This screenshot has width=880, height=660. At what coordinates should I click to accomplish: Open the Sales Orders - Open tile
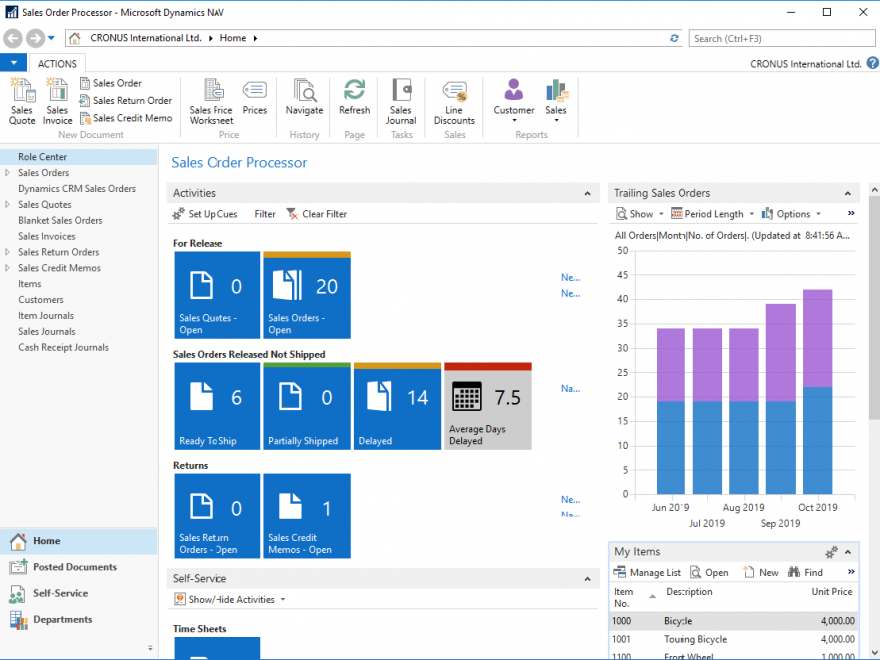point(307,295)
